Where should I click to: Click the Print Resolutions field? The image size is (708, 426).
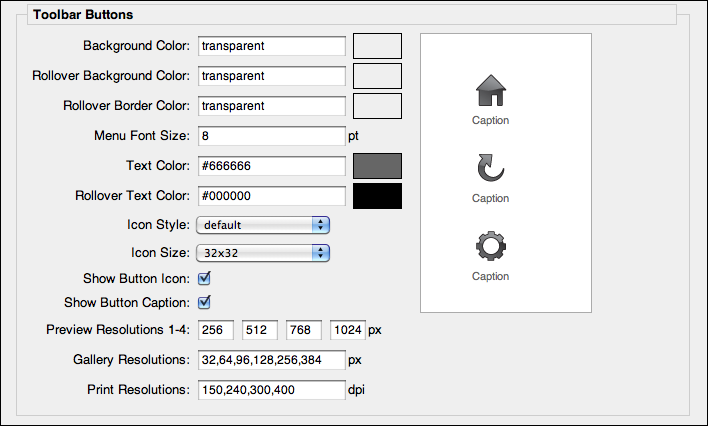(272, 390)
